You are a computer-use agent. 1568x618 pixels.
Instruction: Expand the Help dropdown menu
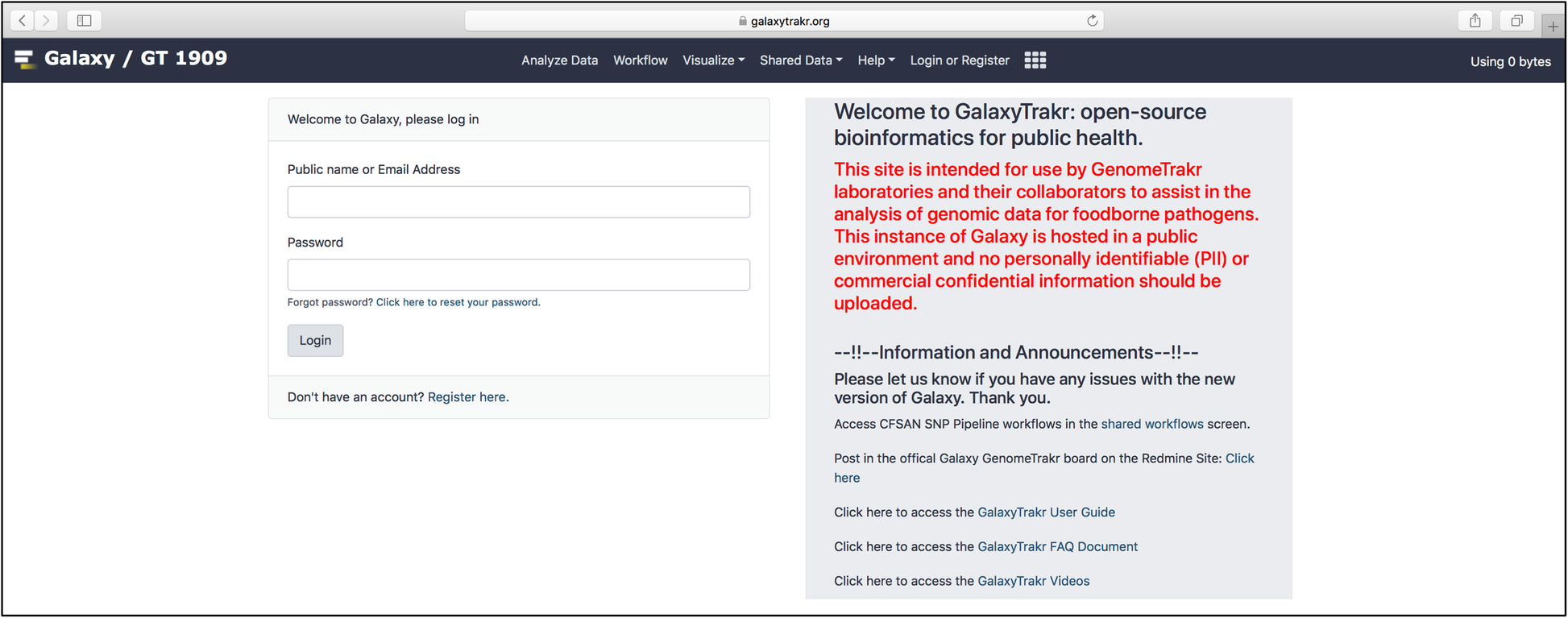point(876,60)
